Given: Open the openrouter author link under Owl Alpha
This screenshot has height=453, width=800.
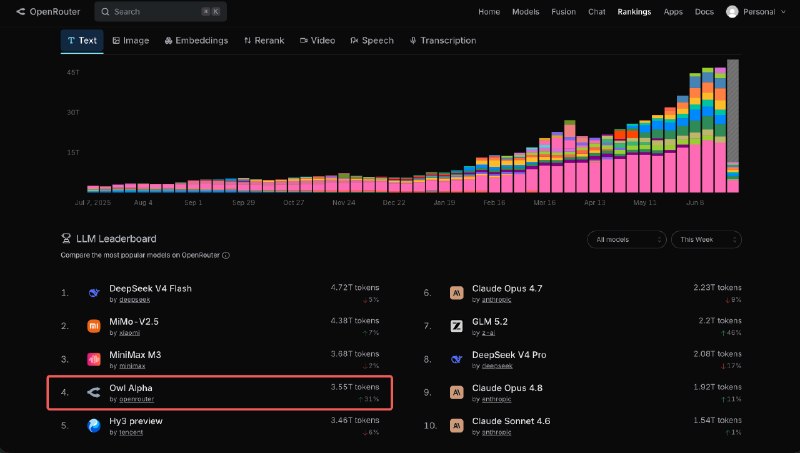Looking at the screenshot, I should pos(137,399).
